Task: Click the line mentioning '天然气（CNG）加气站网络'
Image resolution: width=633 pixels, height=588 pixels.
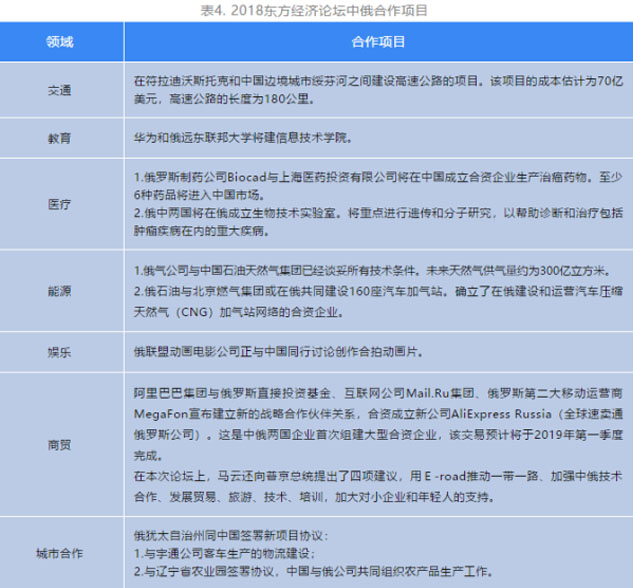Action: click(239, 312)
